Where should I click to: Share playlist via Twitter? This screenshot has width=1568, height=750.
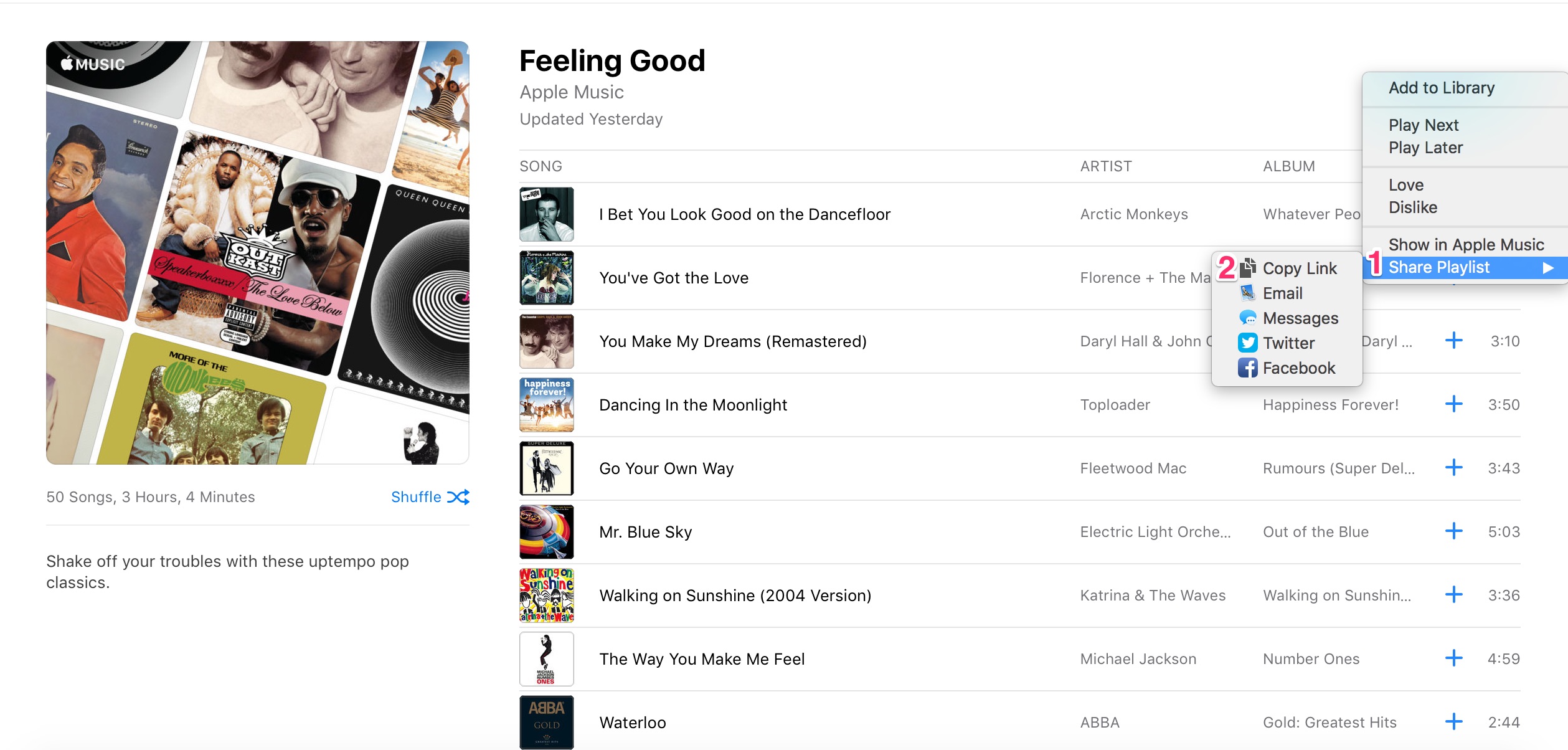pyautogui.click(x=1288, y=343)
